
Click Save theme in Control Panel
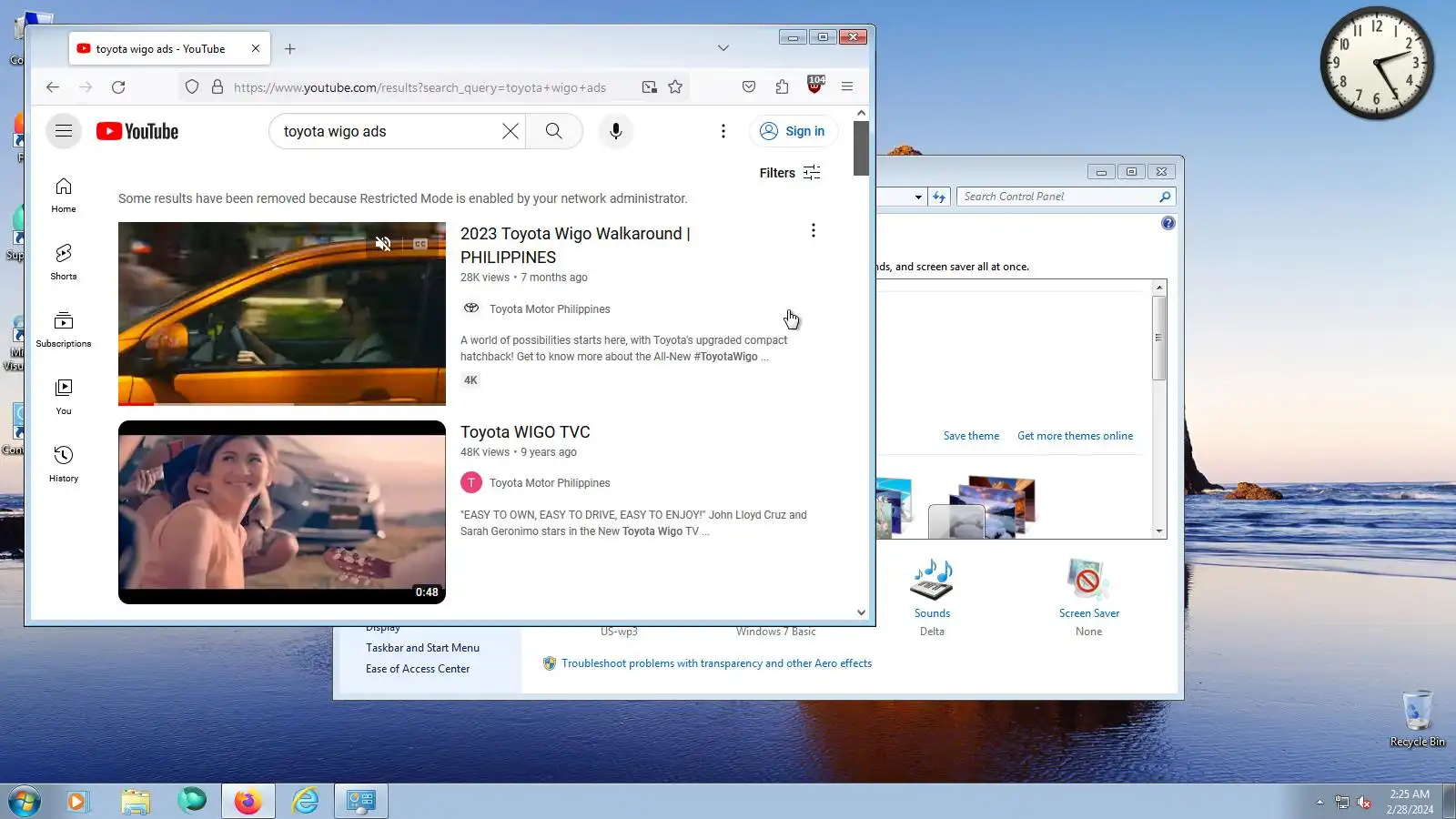tap(971, 436)
